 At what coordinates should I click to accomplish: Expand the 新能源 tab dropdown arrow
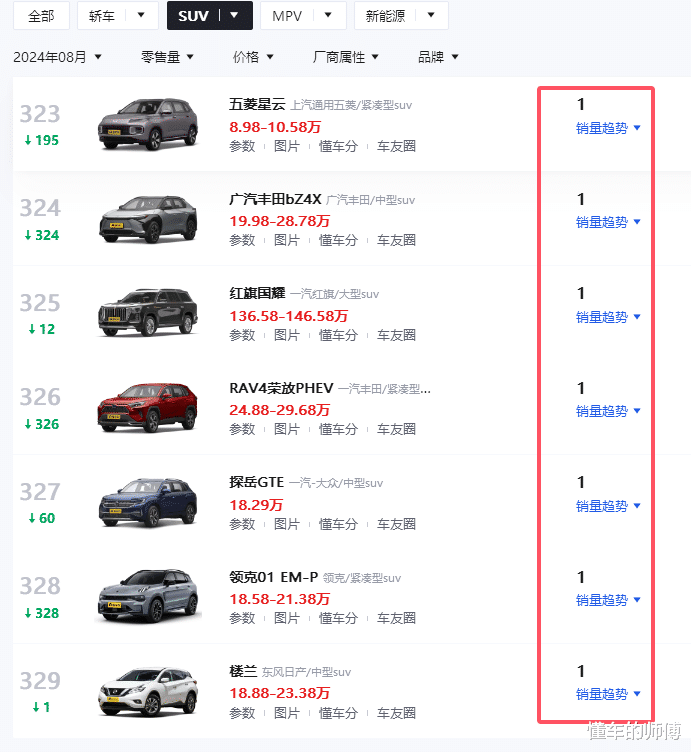(x=431, y=15)
